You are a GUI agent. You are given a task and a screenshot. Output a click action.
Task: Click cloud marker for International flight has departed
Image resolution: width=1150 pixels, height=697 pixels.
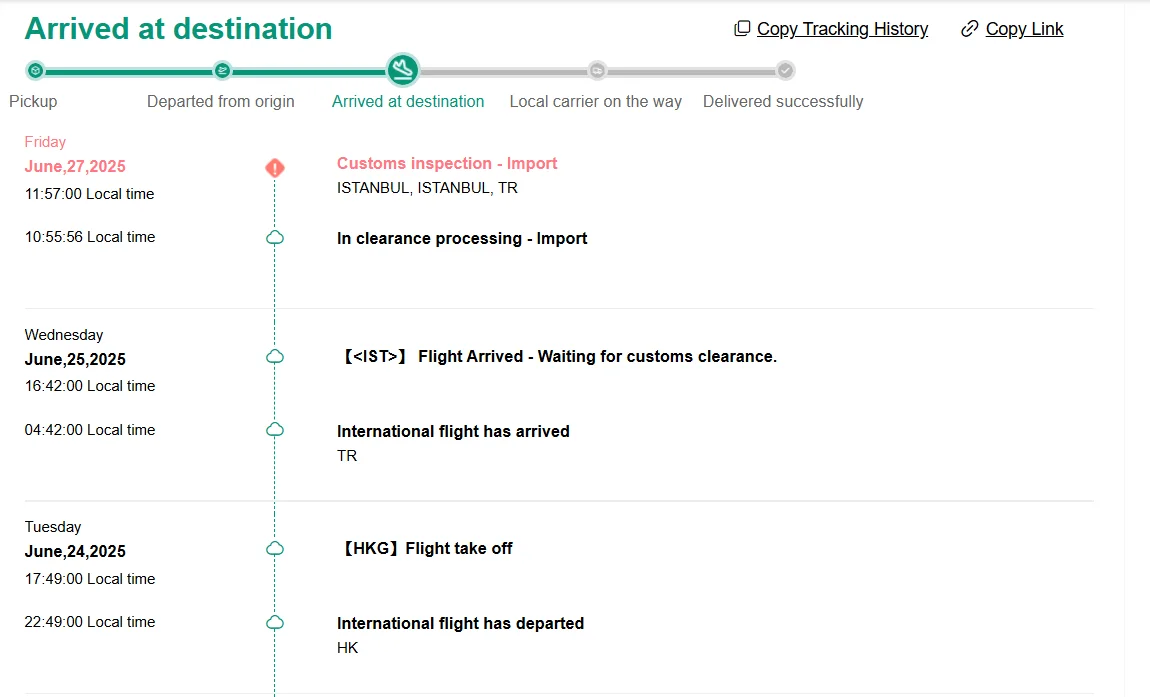(275, 623)
